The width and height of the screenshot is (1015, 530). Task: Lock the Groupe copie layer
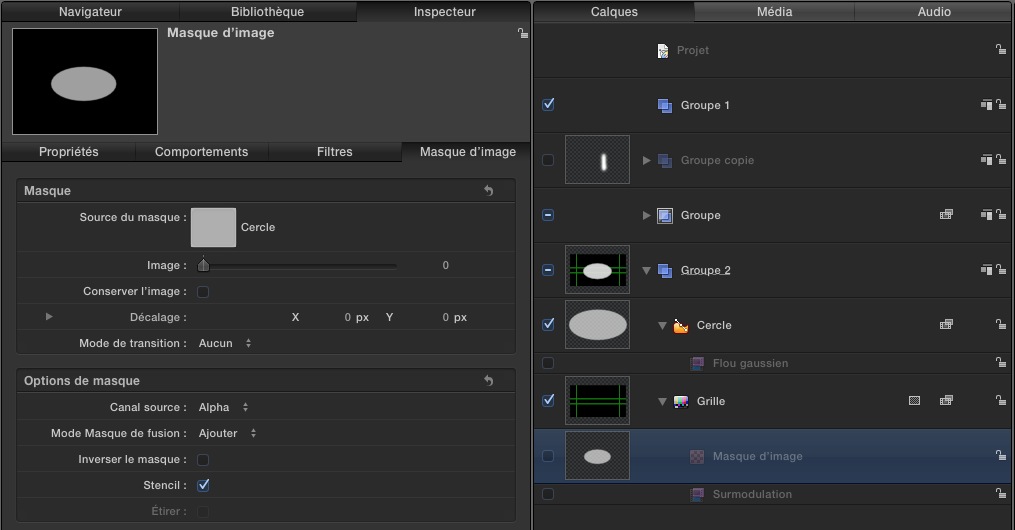(1001, 159)
